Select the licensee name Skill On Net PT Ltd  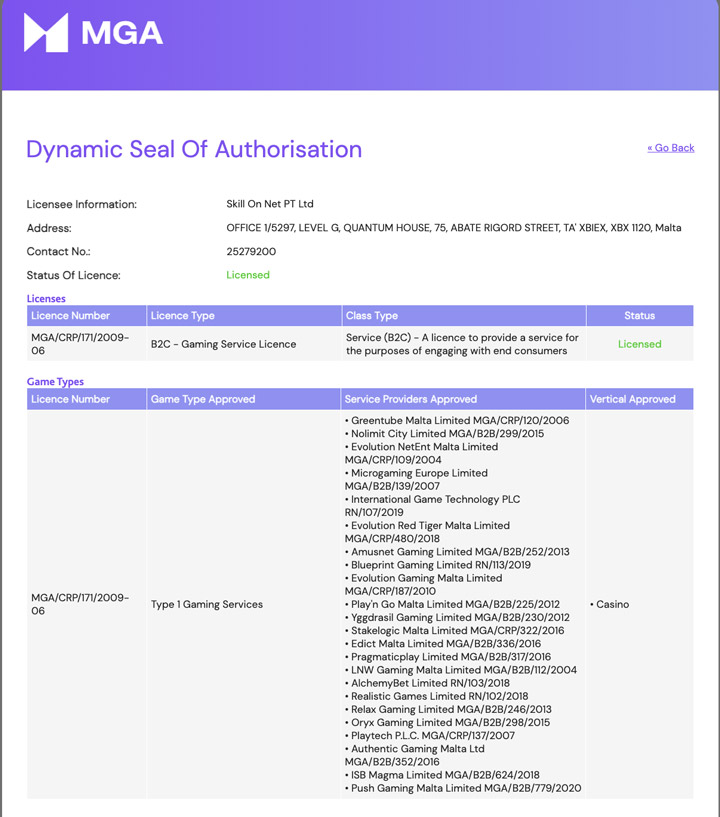click(x=270, y=204)
